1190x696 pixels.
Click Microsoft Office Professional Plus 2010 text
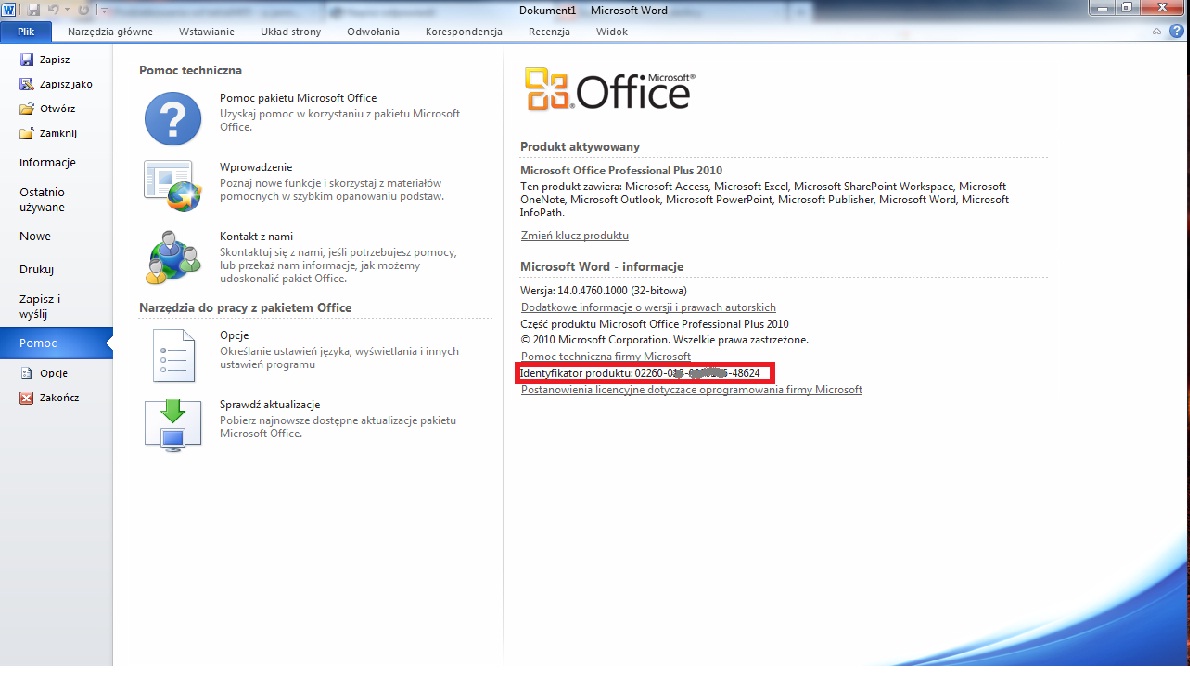click(621, 170)
